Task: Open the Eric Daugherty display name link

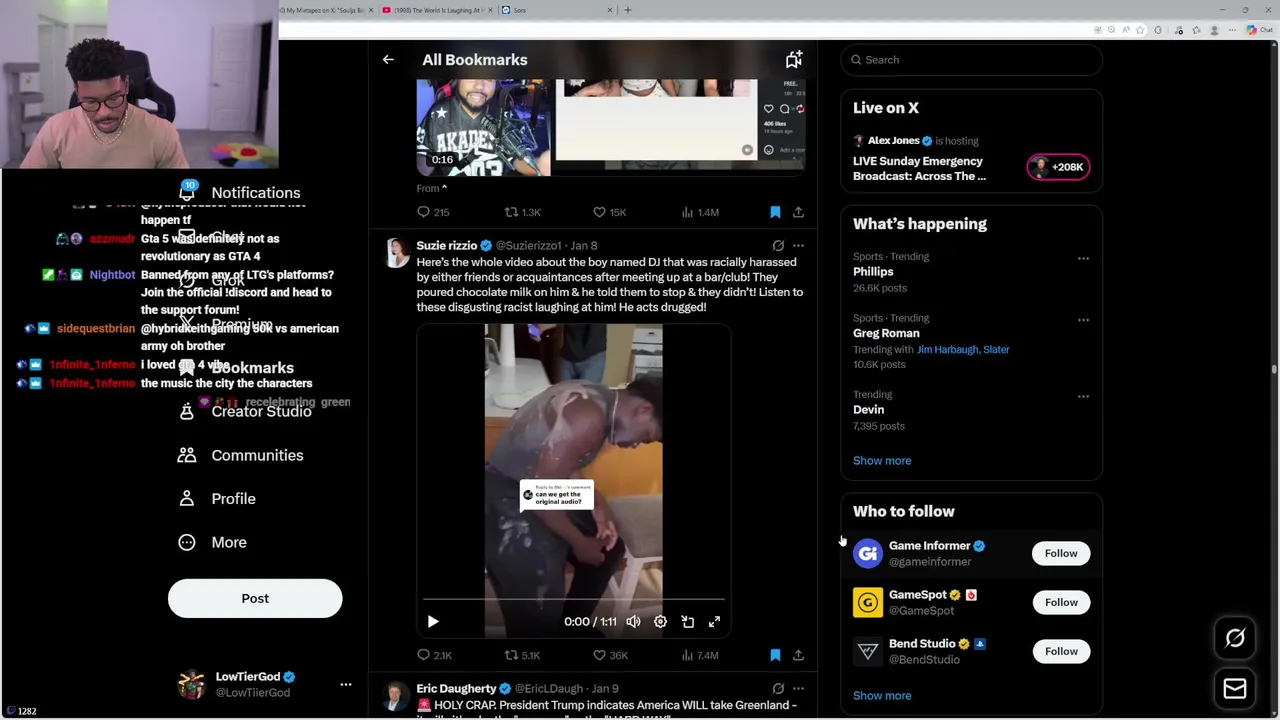Action: tap(456, 688)
